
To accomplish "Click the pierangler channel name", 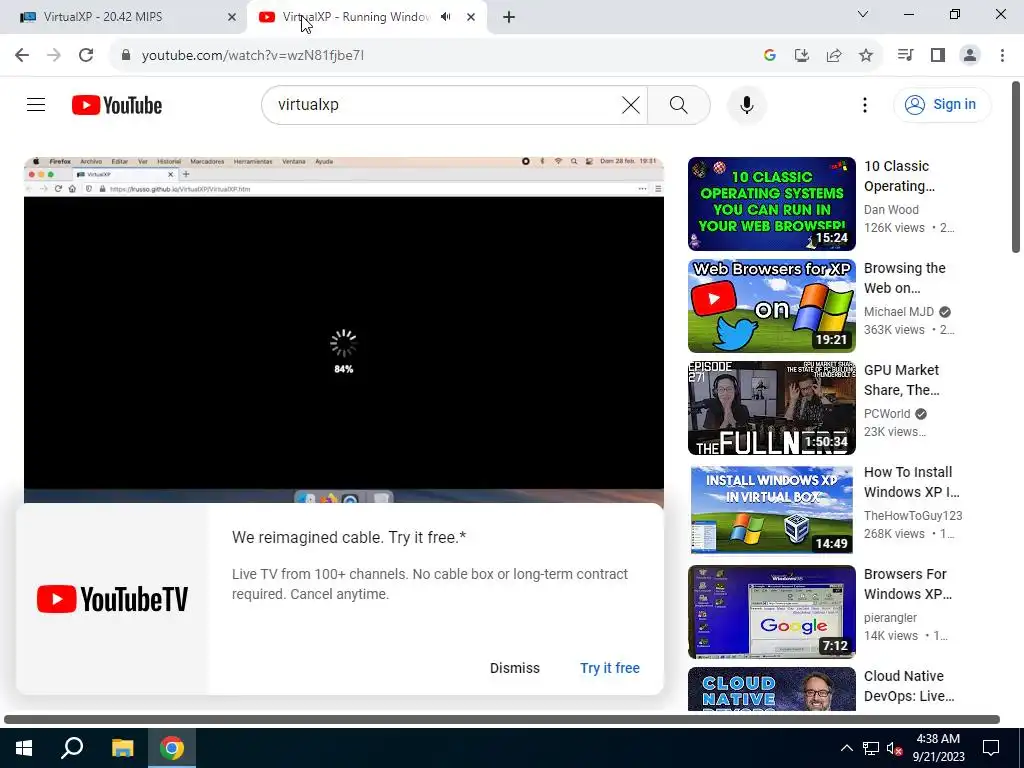I will [890, 617].
